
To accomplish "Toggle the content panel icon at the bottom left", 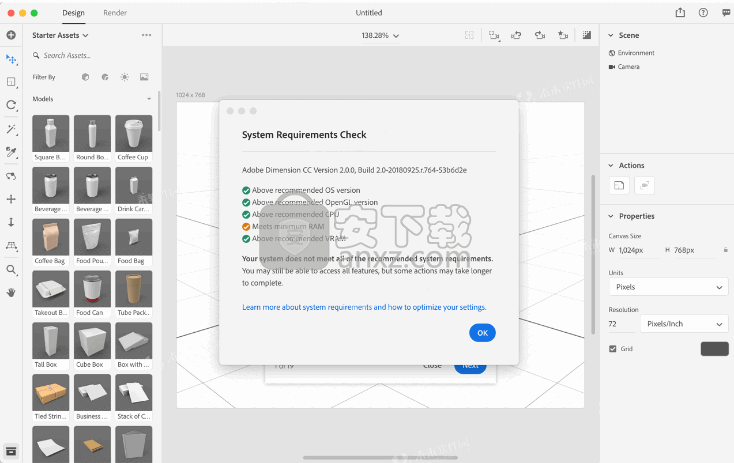I will tap(11, 451).
